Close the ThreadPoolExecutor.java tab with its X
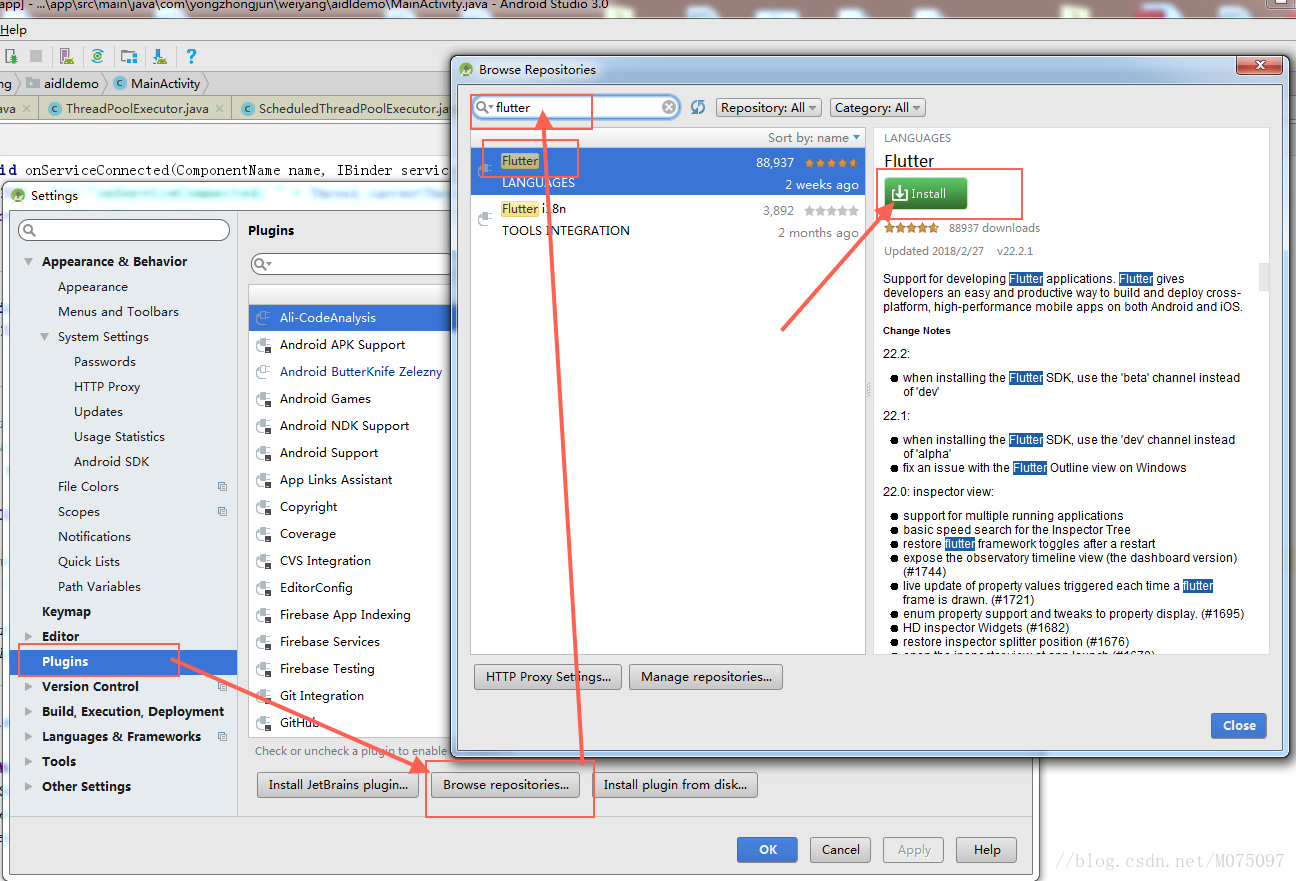 click(220, 109)
